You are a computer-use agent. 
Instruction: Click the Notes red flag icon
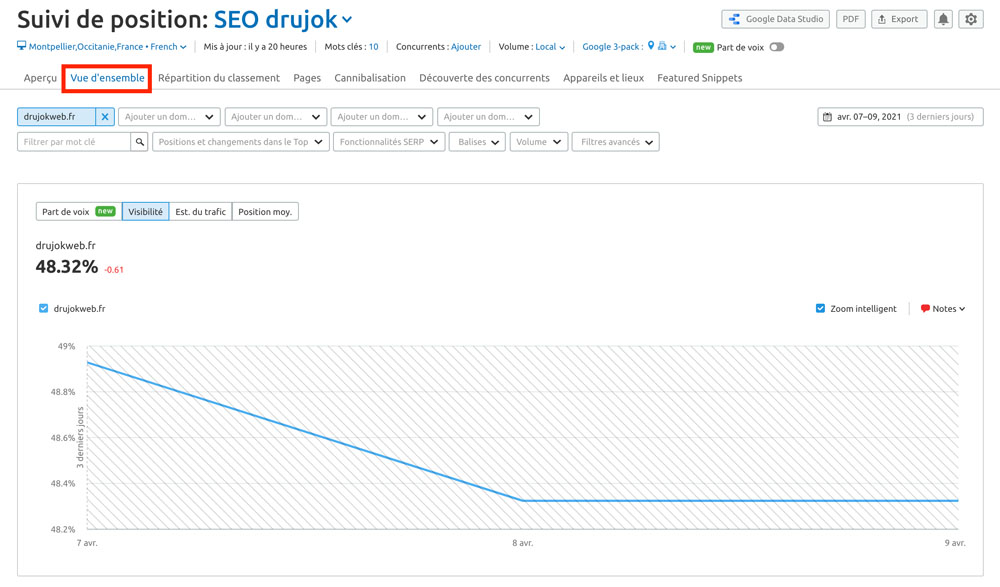pyautogui.click(x=925, y=309)
